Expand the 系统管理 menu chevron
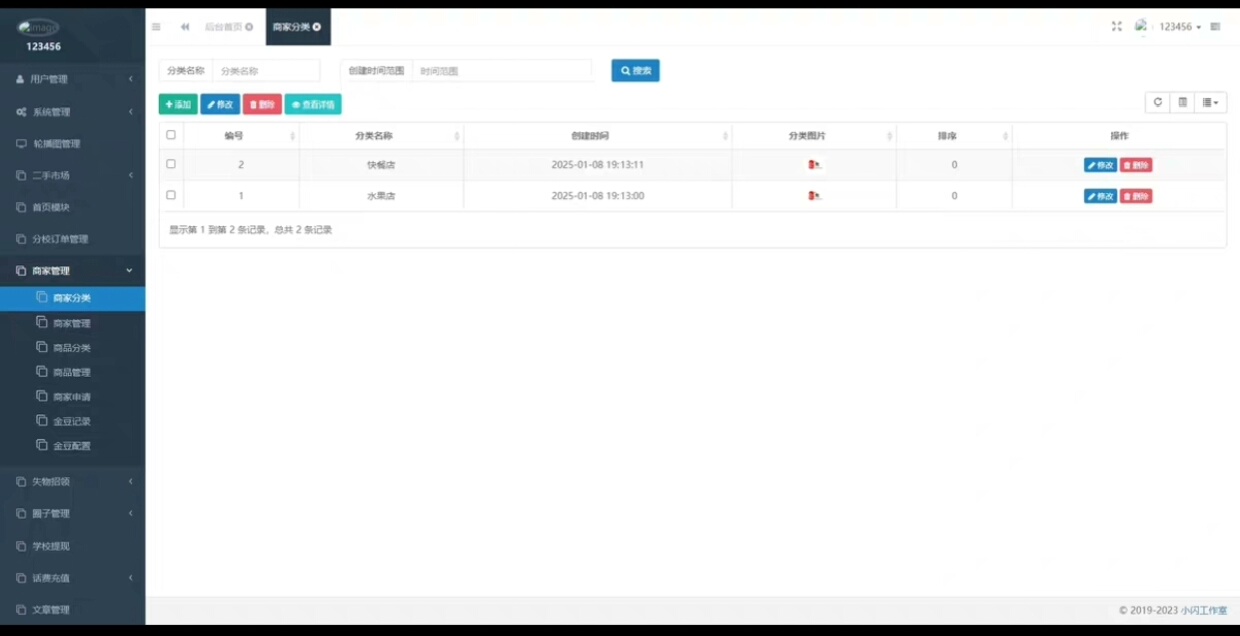 tap(130, 111)
